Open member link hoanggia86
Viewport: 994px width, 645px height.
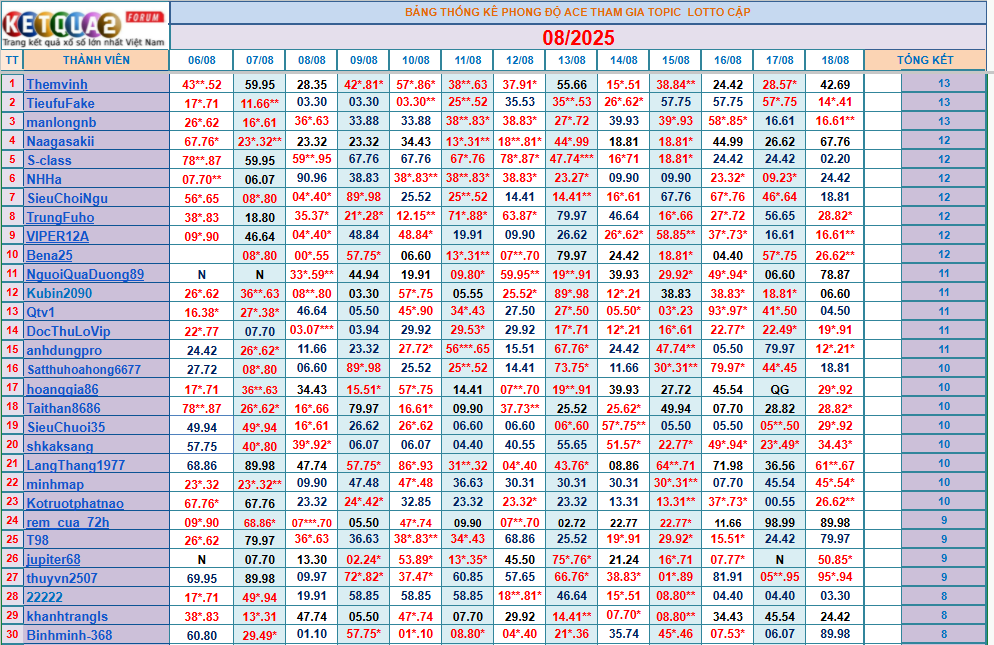click(62, 389)
